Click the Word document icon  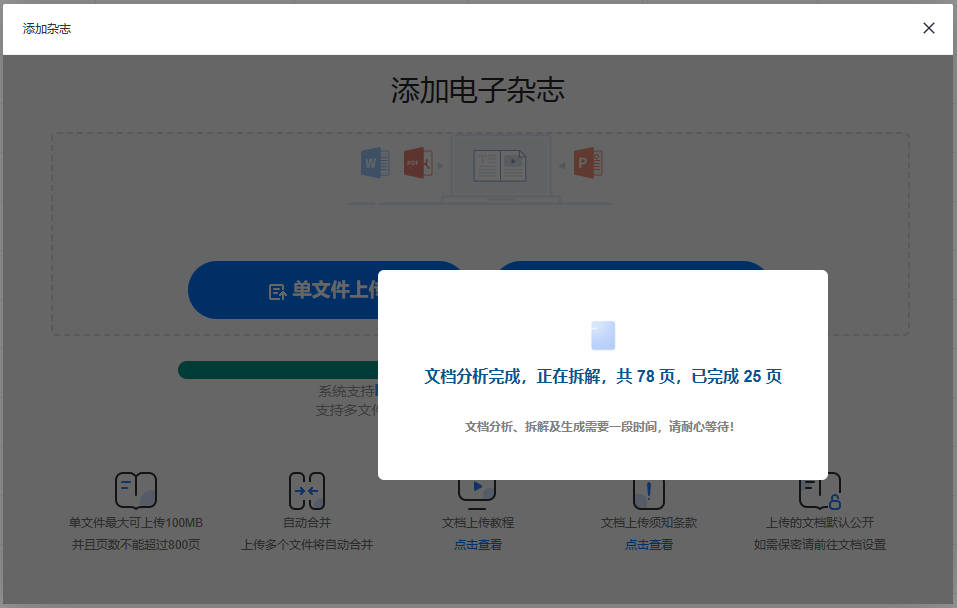pos(375,162)
